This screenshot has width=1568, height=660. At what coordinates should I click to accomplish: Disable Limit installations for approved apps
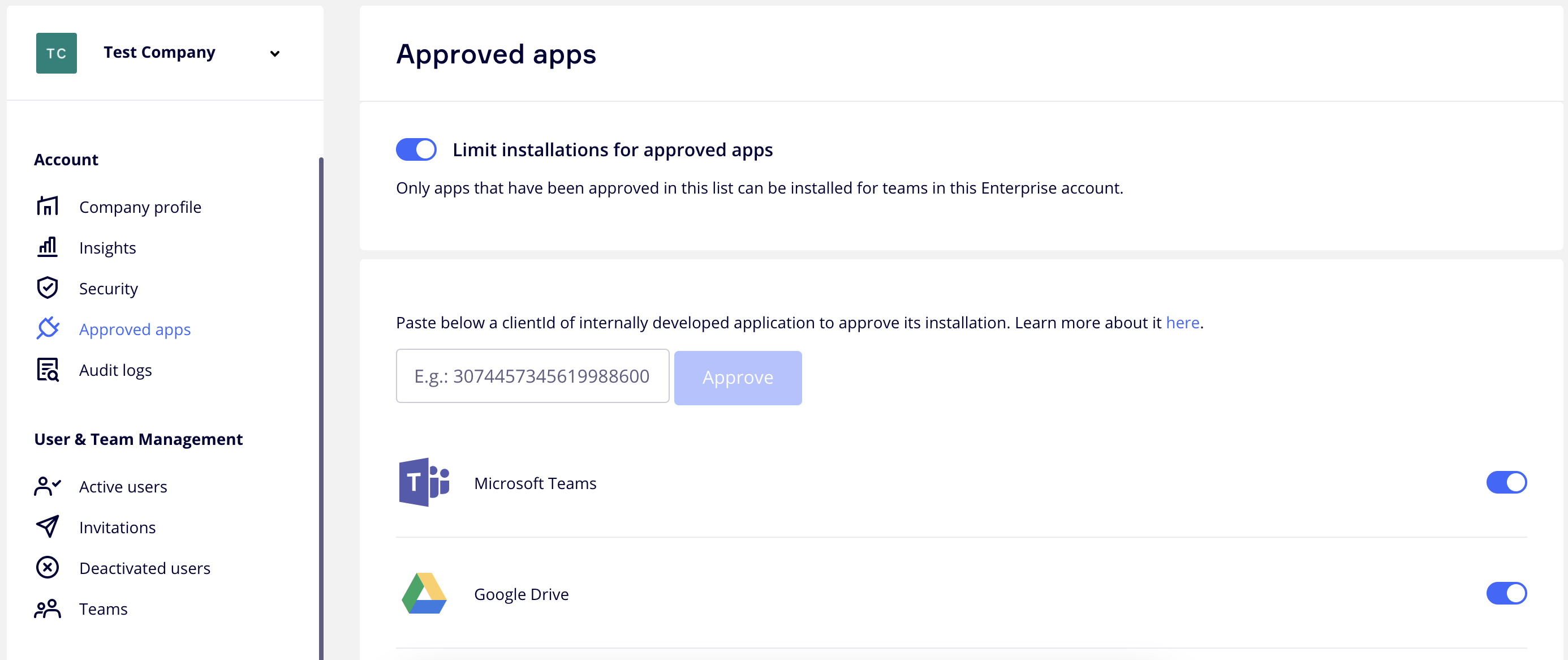pyautogui.click(x=416, y=150)
